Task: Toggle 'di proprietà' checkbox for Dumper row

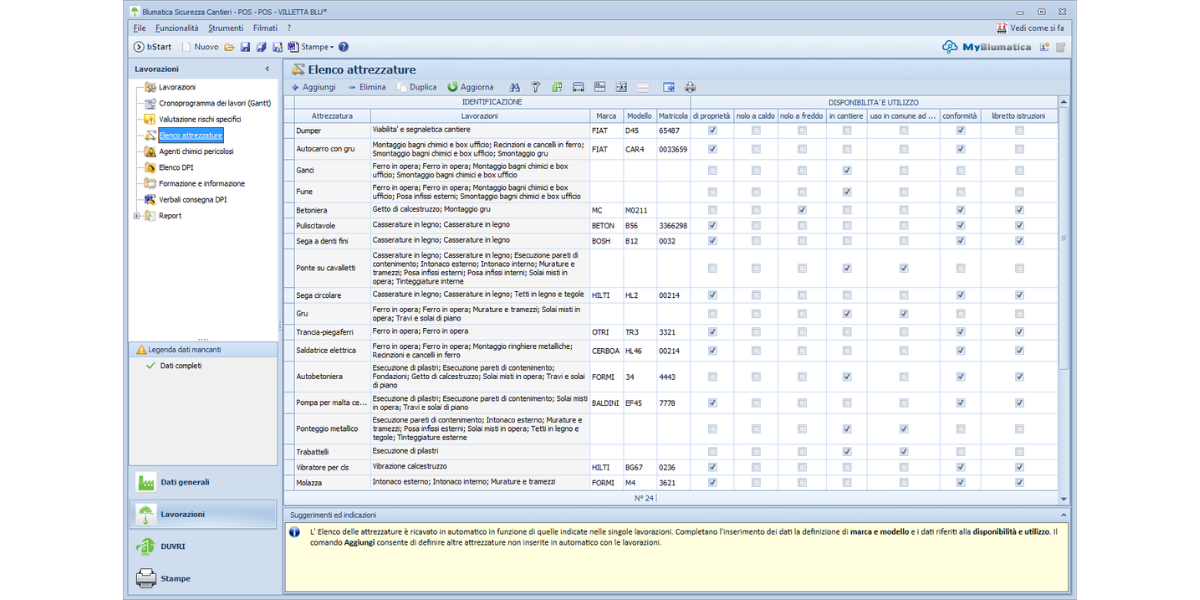Action: (712, 130)
